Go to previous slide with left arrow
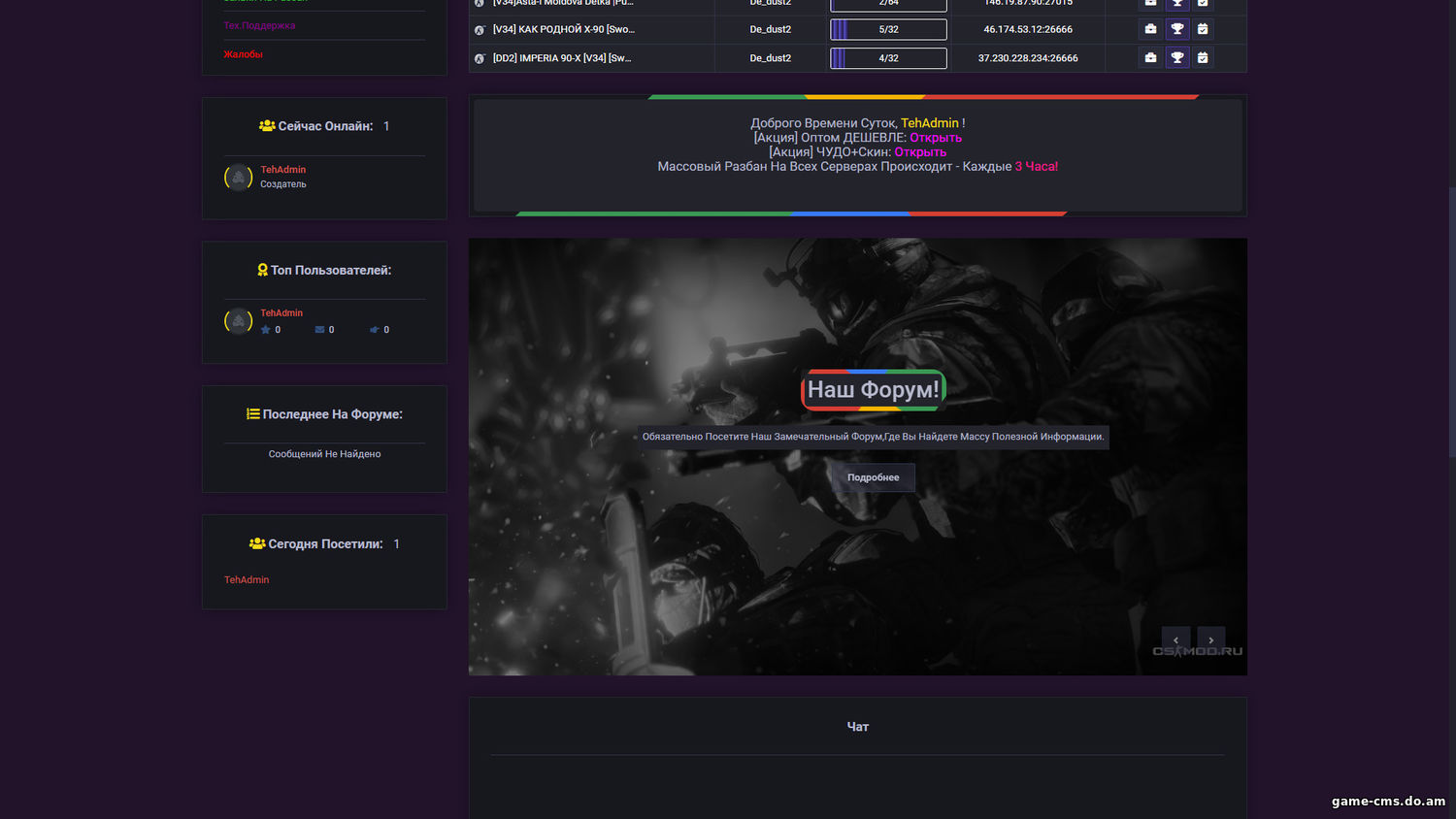 tap(1175, 640)
